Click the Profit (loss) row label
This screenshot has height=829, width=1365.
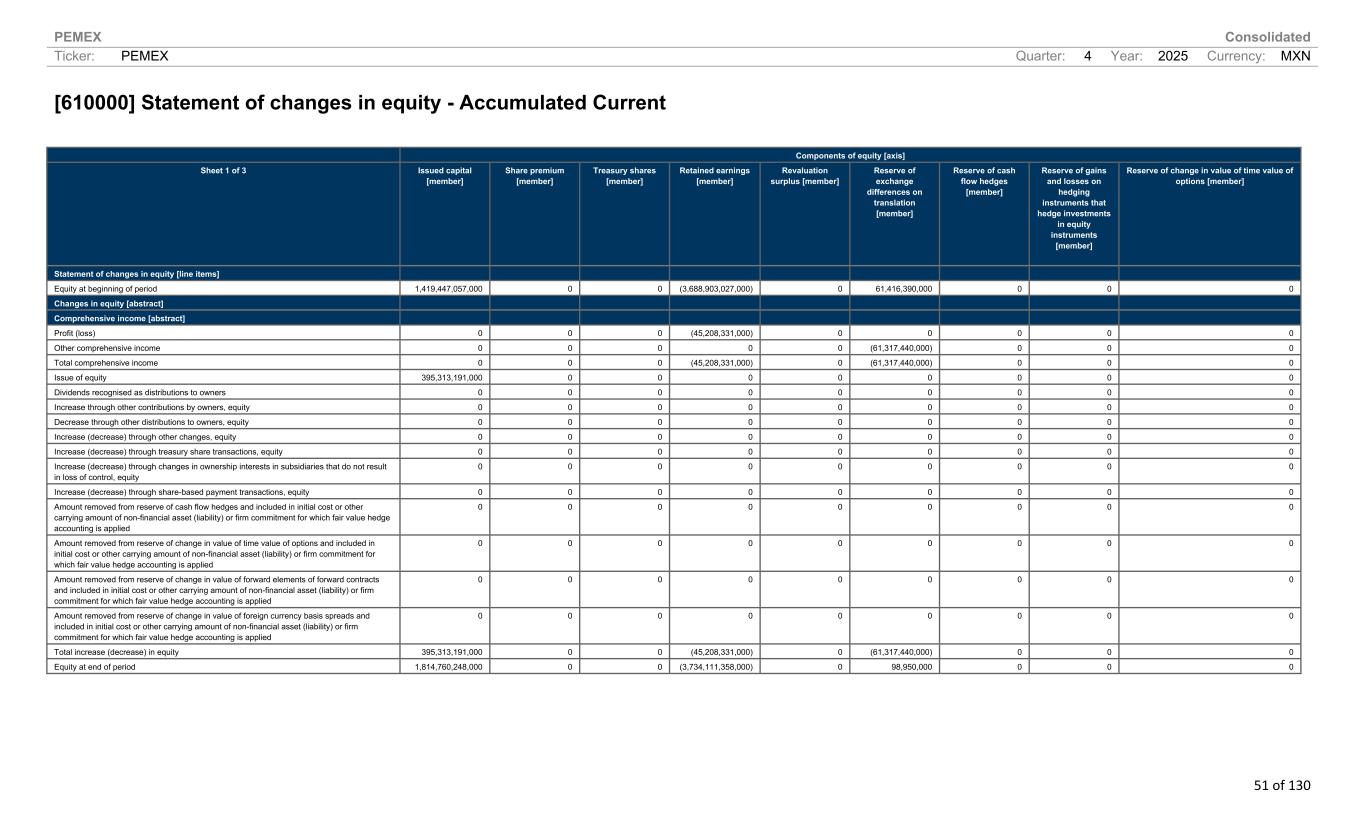(75, 333)
